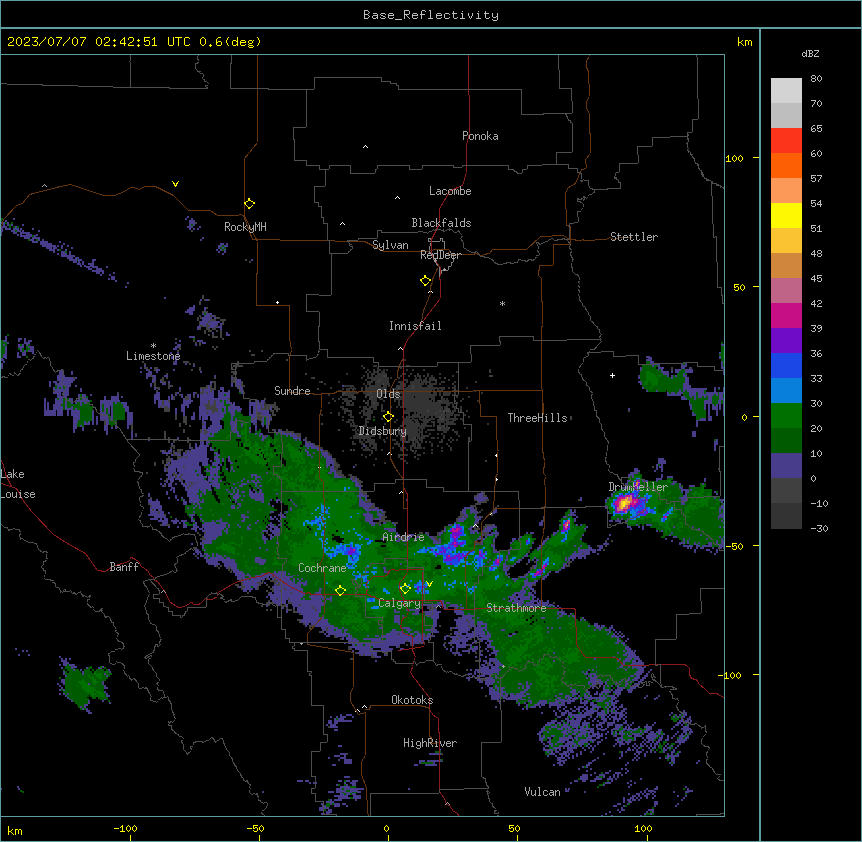Click the Calgary label
862x842 pixels.
point(399,603)
